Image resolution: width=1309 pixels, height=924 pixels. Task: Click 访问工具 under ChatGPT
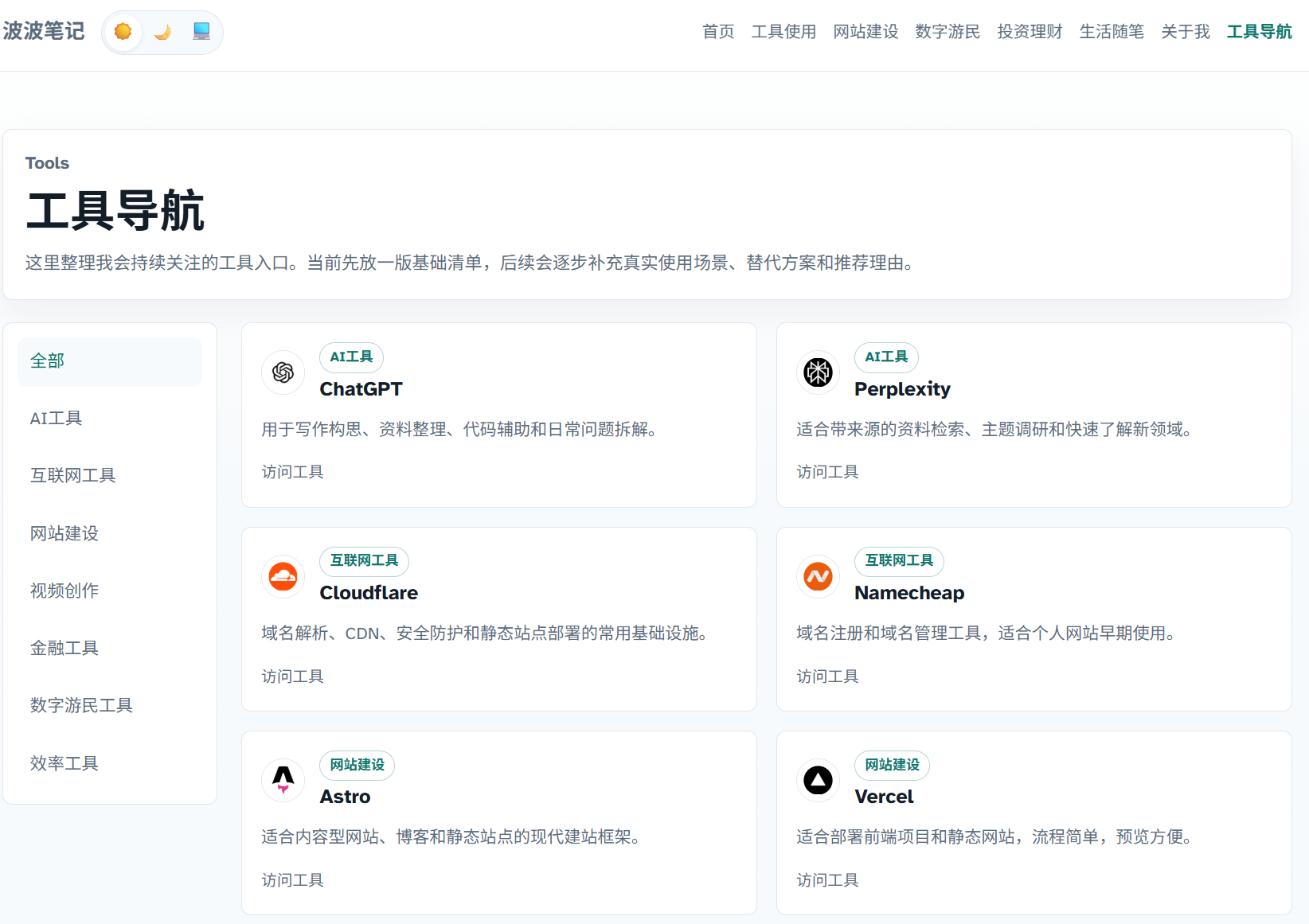coord(292,473)
